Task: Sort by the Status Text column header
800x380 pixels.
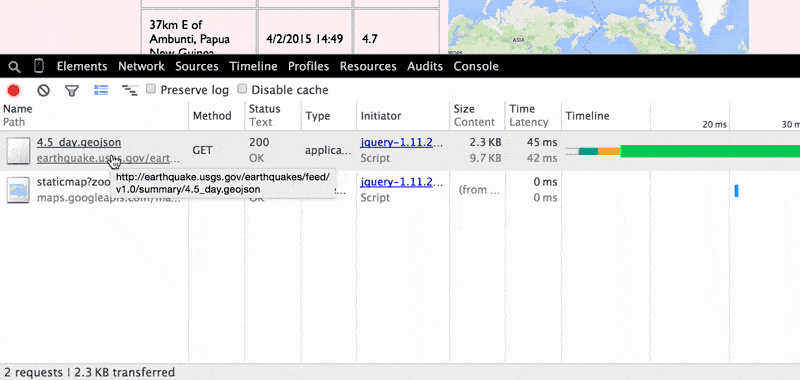Action: (x=273, y=115)
